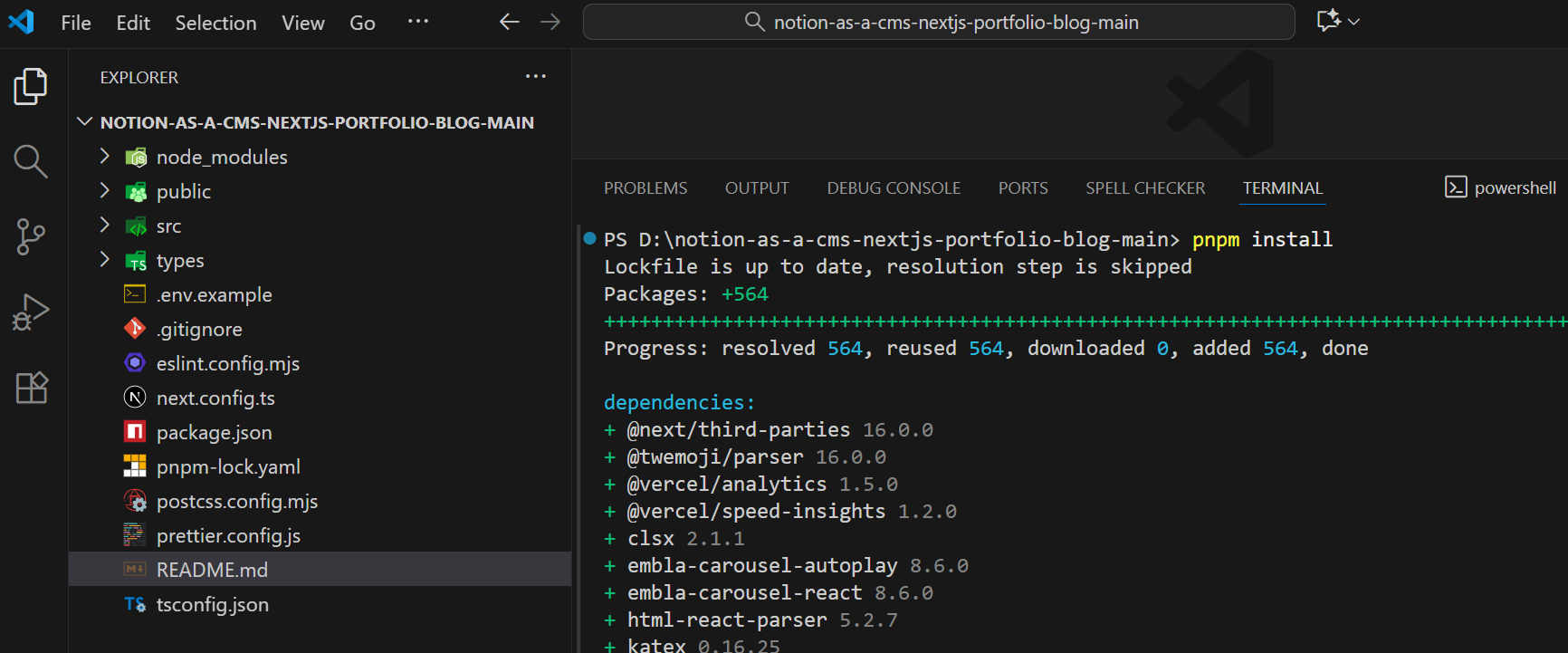This screenshot has width=1568, height=653.
Task: Click the 'pnpm install' command text
Action: [1262, 239]
